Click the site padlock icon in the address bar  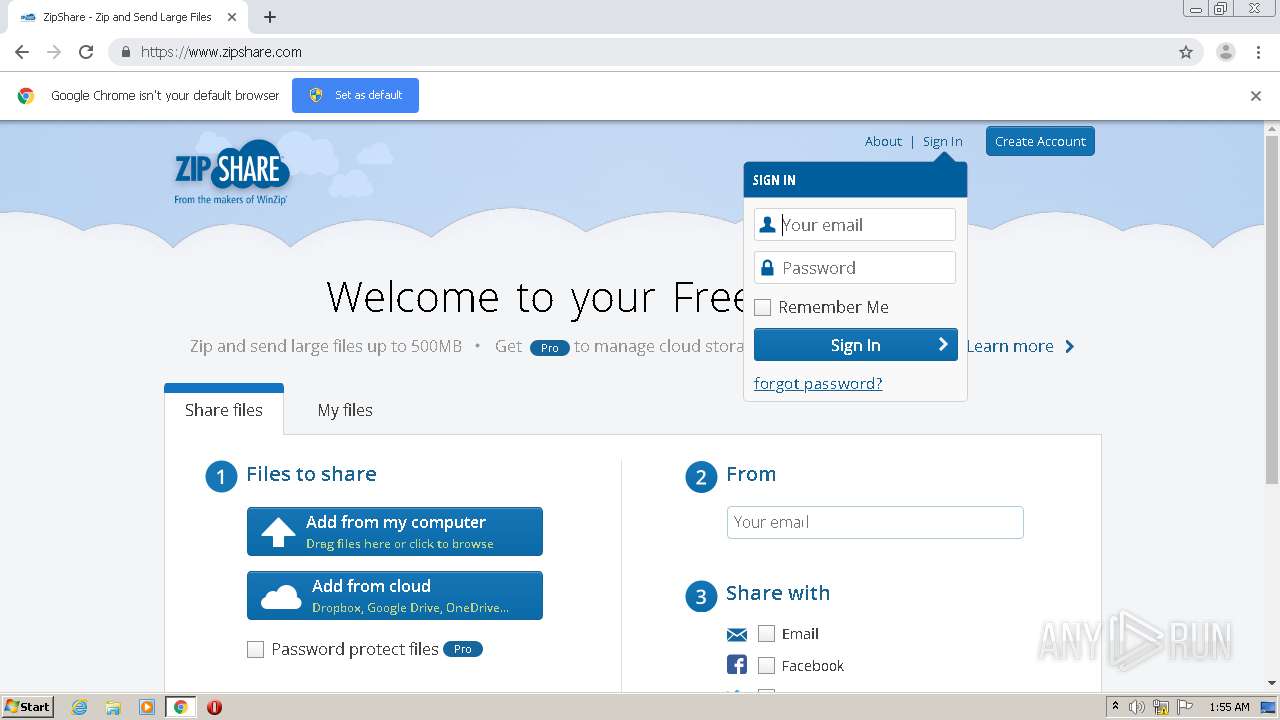click(126, 52)
